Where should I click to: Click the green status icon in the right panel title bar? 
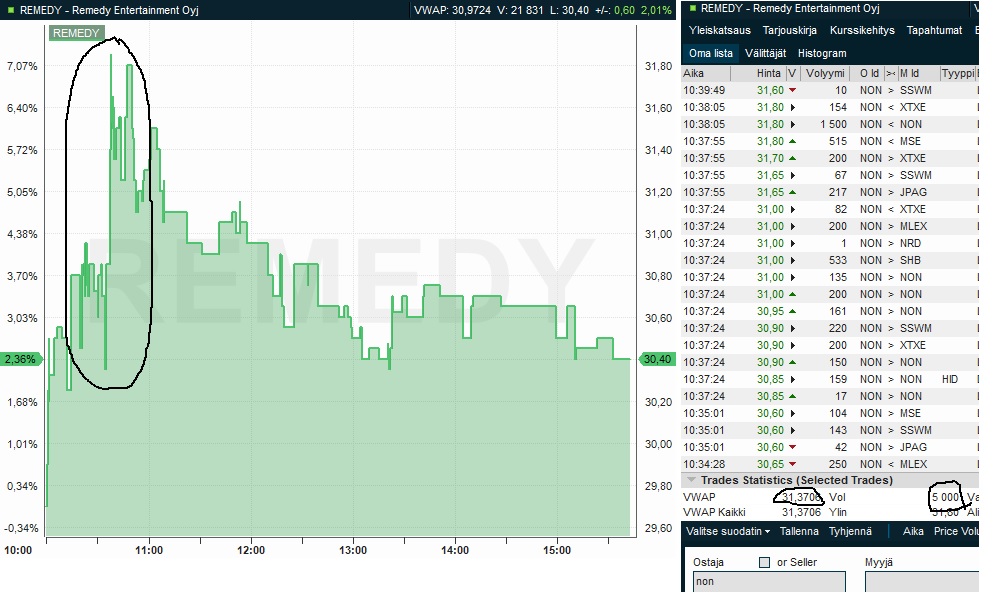coord(693,8)
